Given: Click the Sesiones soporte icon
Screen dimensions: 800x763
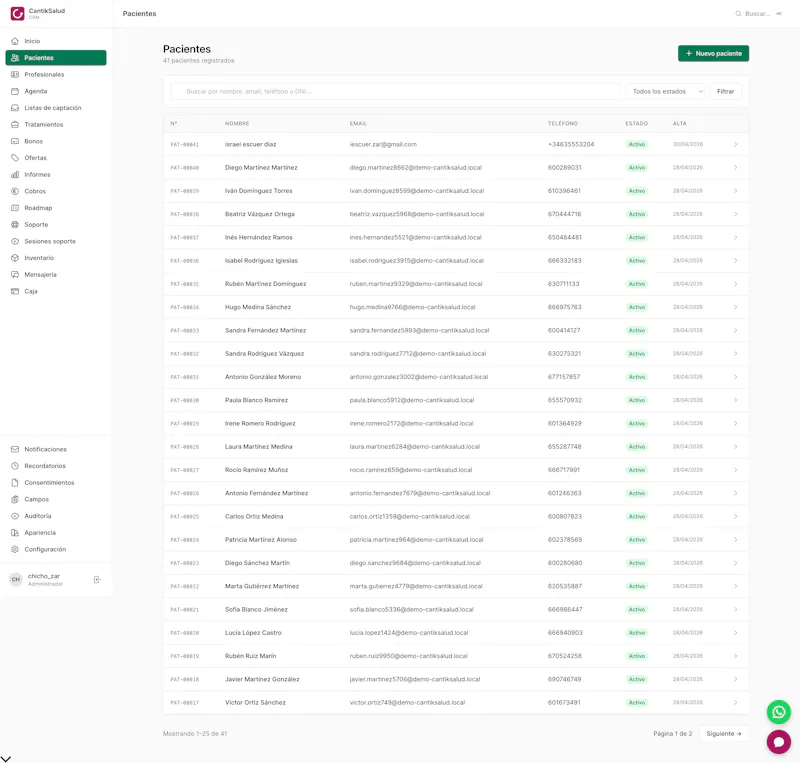Looking at the screenshot, I should 15,241.
